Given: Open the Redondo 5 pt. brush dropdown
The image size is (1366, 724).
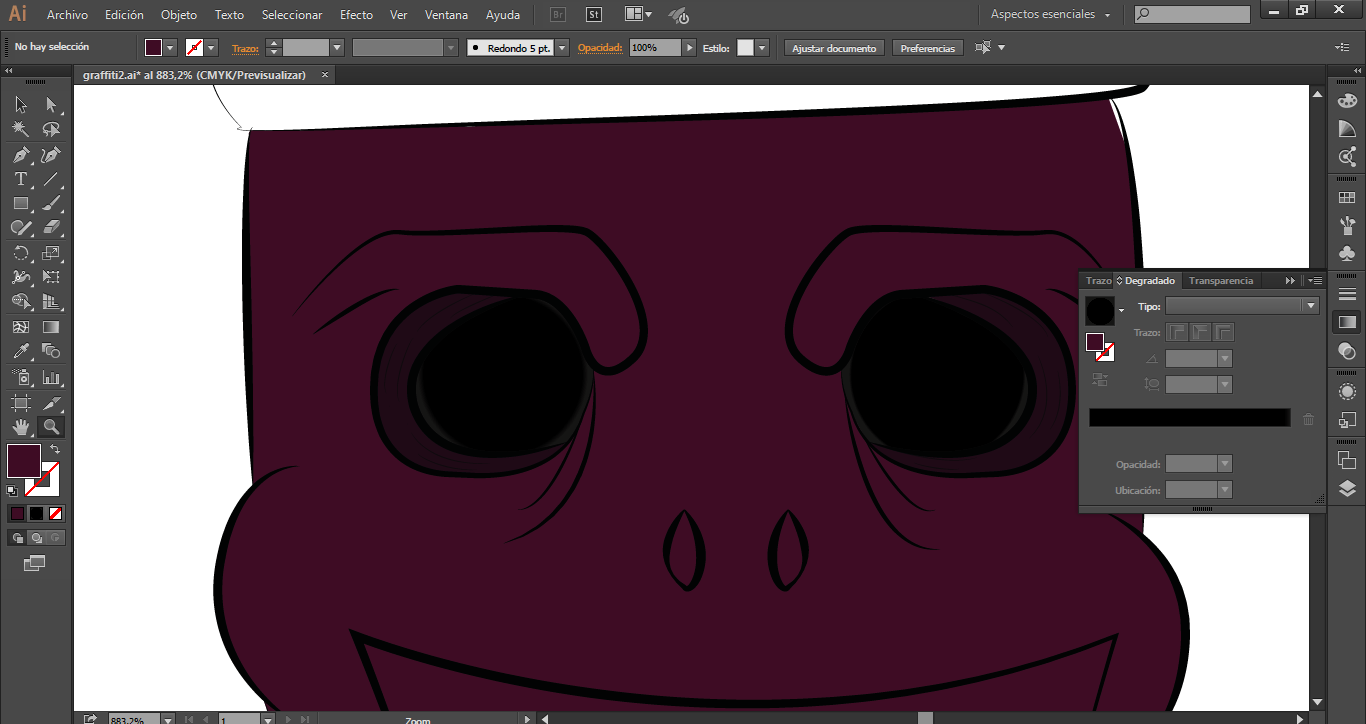Looking at the screenshot, I should [x=562, y=48].
